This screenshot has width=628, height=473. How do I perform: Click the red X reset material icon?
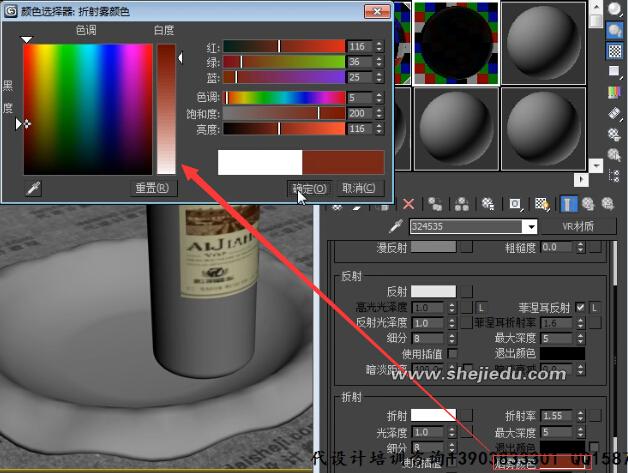(408, 204)
